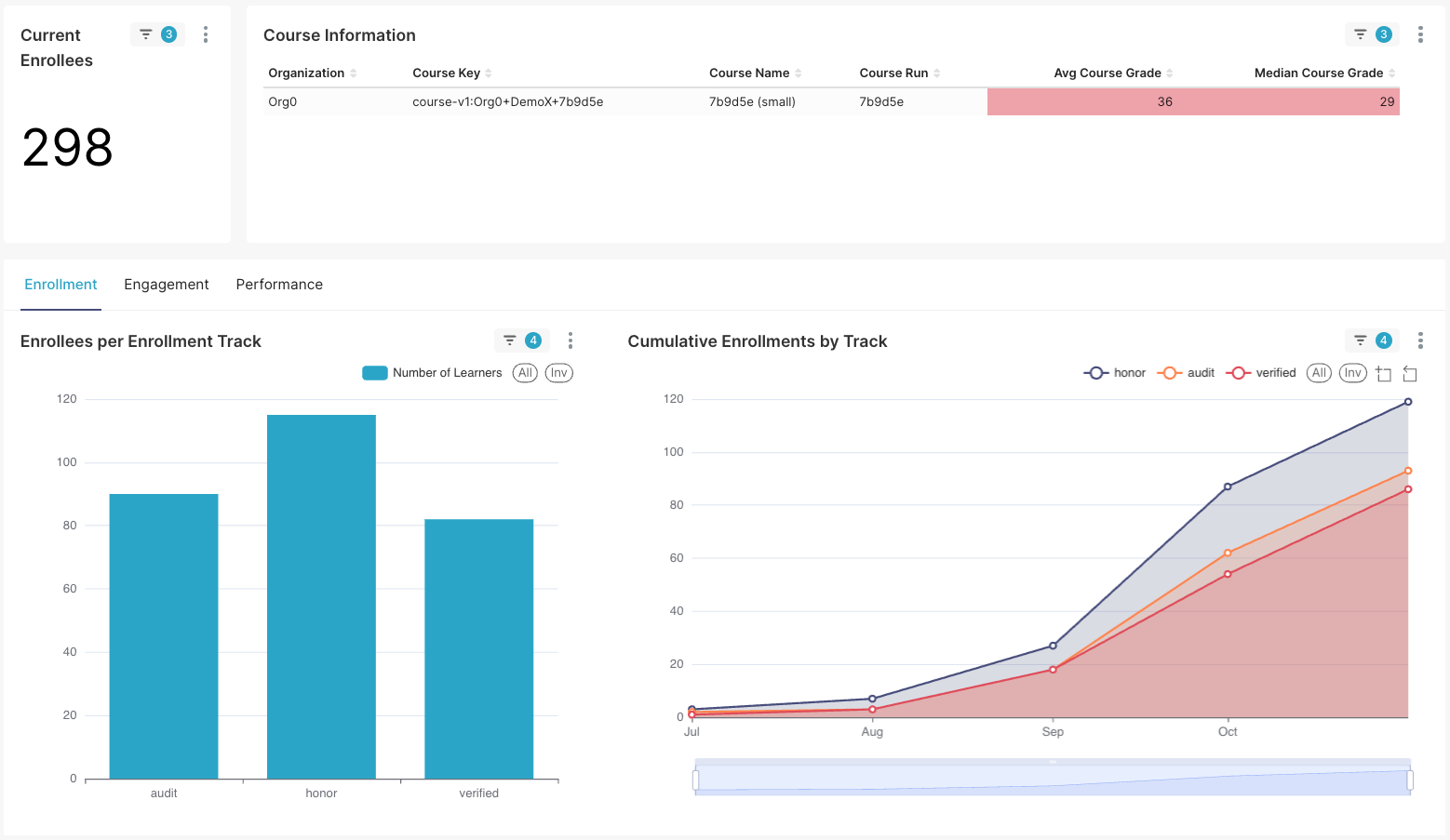Open Cumulative Enrollments by Track kebab menu
The width and height of the screenshot is (1450, 840).
pos(1419,340)
